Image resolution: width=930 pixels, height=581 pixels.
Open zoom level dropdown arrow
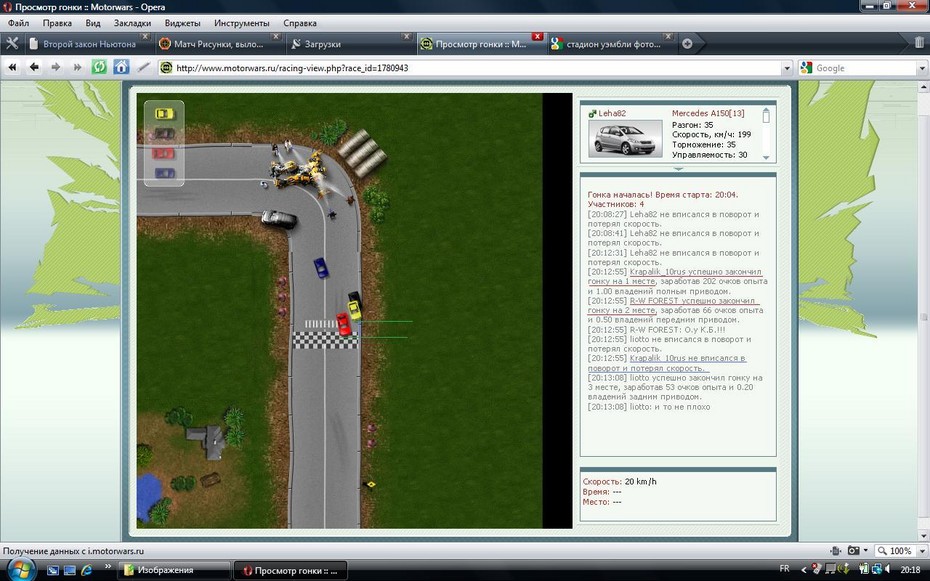pos(922,551)
